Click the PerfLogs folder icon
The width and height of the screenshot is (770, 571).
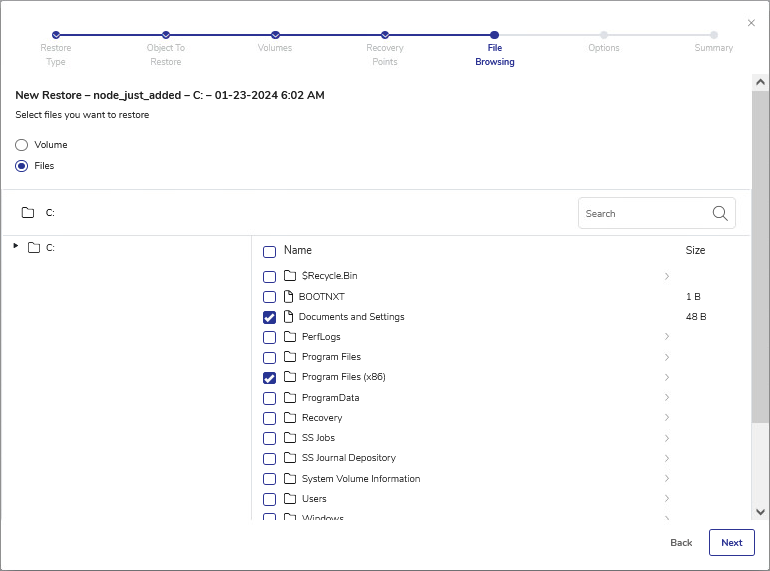[x=290, y=337]
